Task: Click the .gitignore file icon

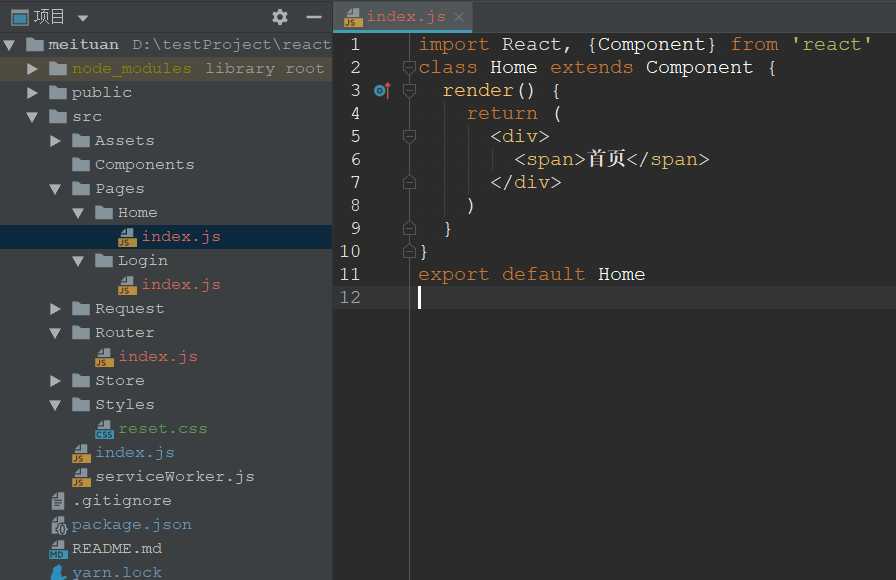Action: pyautogui.click(x=58, y=501)
